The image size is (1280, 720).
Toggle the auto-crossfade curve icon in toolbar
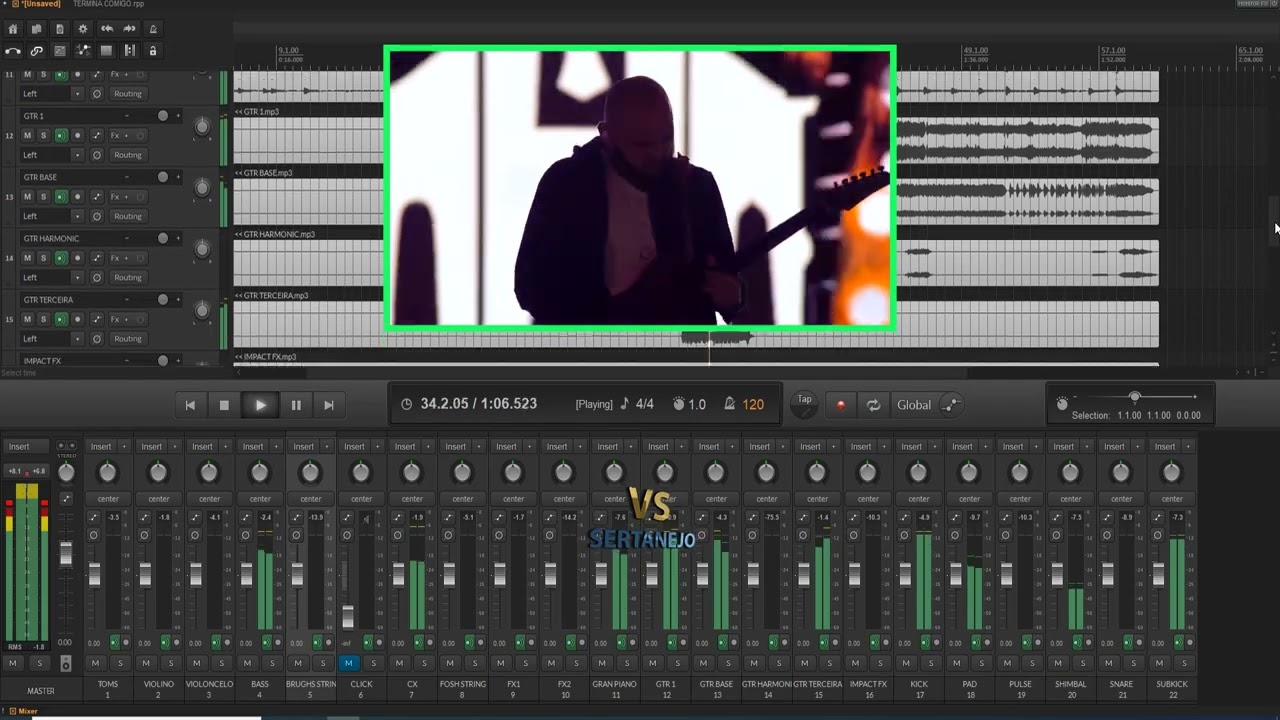pyautogui.click(x=13, y=51)
